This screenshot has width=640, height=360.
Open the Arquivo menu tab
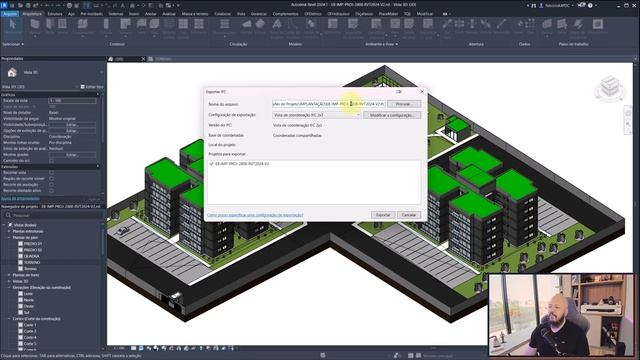pos(9,13)
